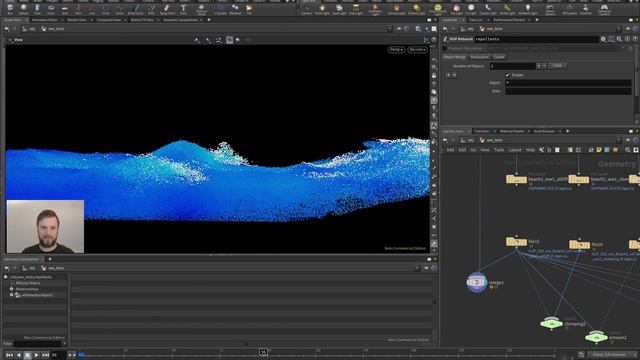Click the current frame marker on timeline

pyautogui.click(x=264, y=351)
